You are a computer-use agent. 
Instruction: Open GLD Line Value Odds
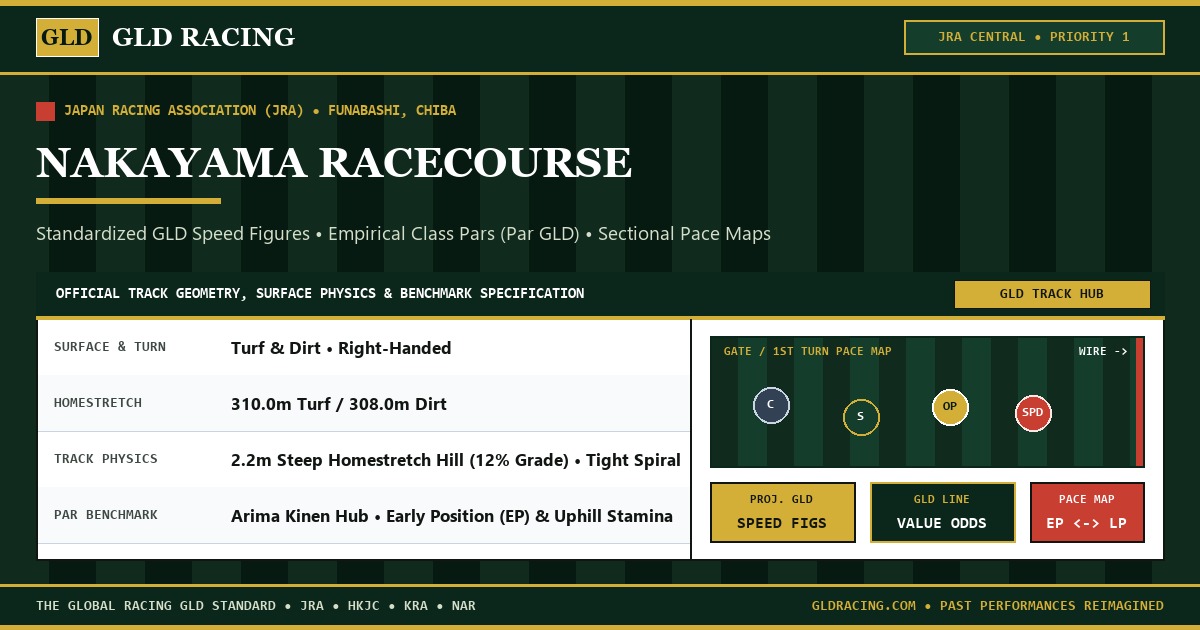(943, 512)
